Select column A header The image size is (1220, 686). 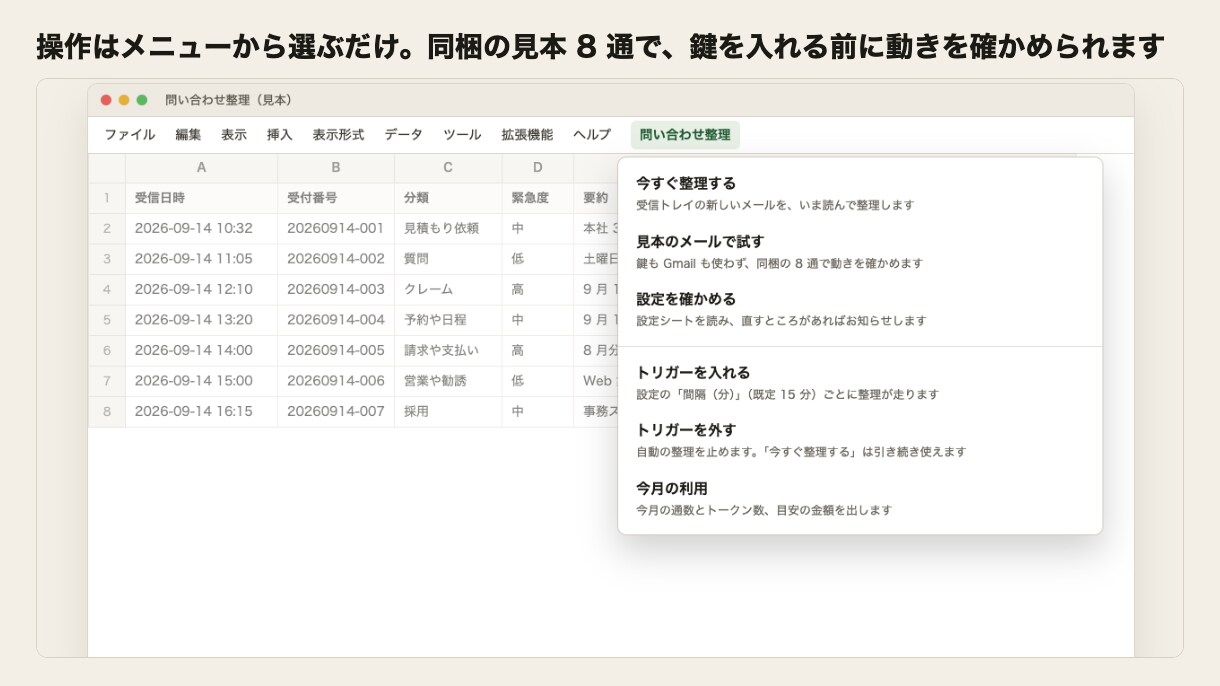click(x=201, y=168)
